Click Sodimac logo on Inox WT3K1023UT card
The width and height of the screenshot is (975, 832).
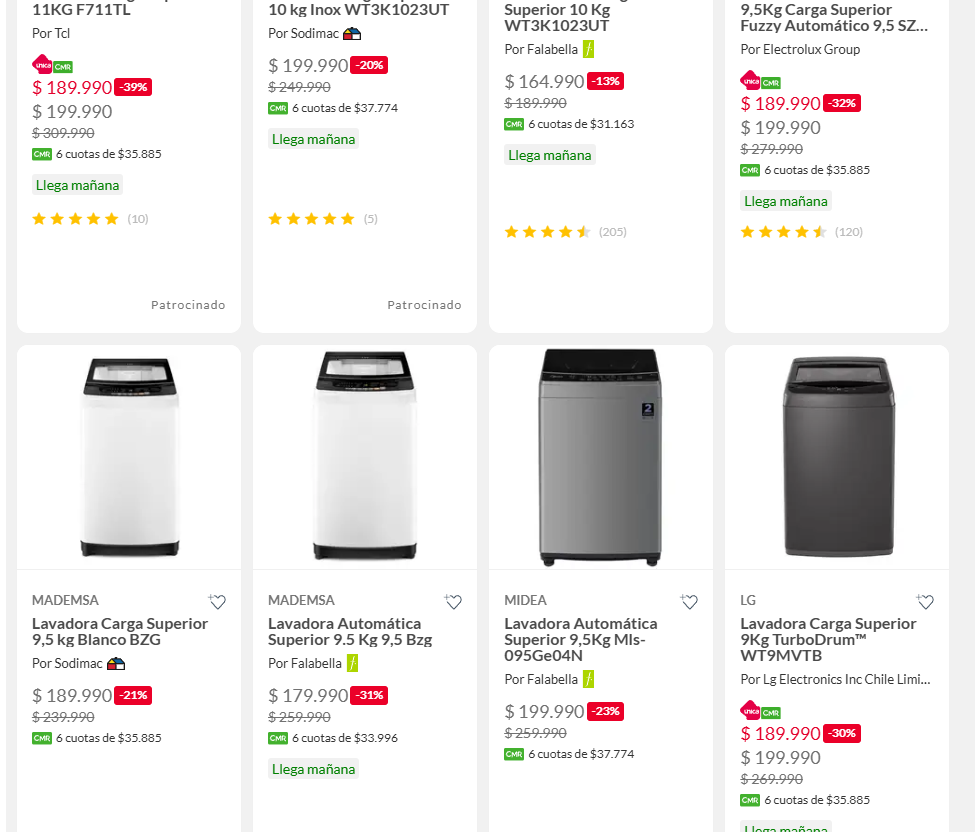352,34
